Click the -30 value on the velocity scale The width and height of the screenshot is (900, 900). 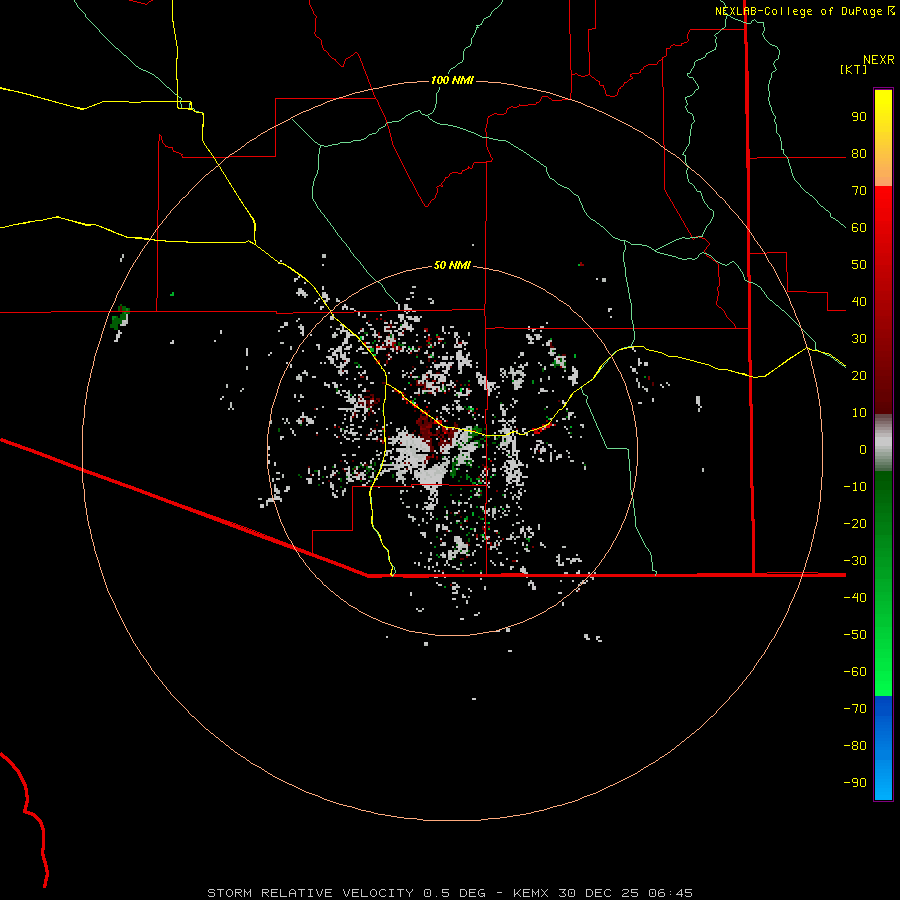click(855, 561)
